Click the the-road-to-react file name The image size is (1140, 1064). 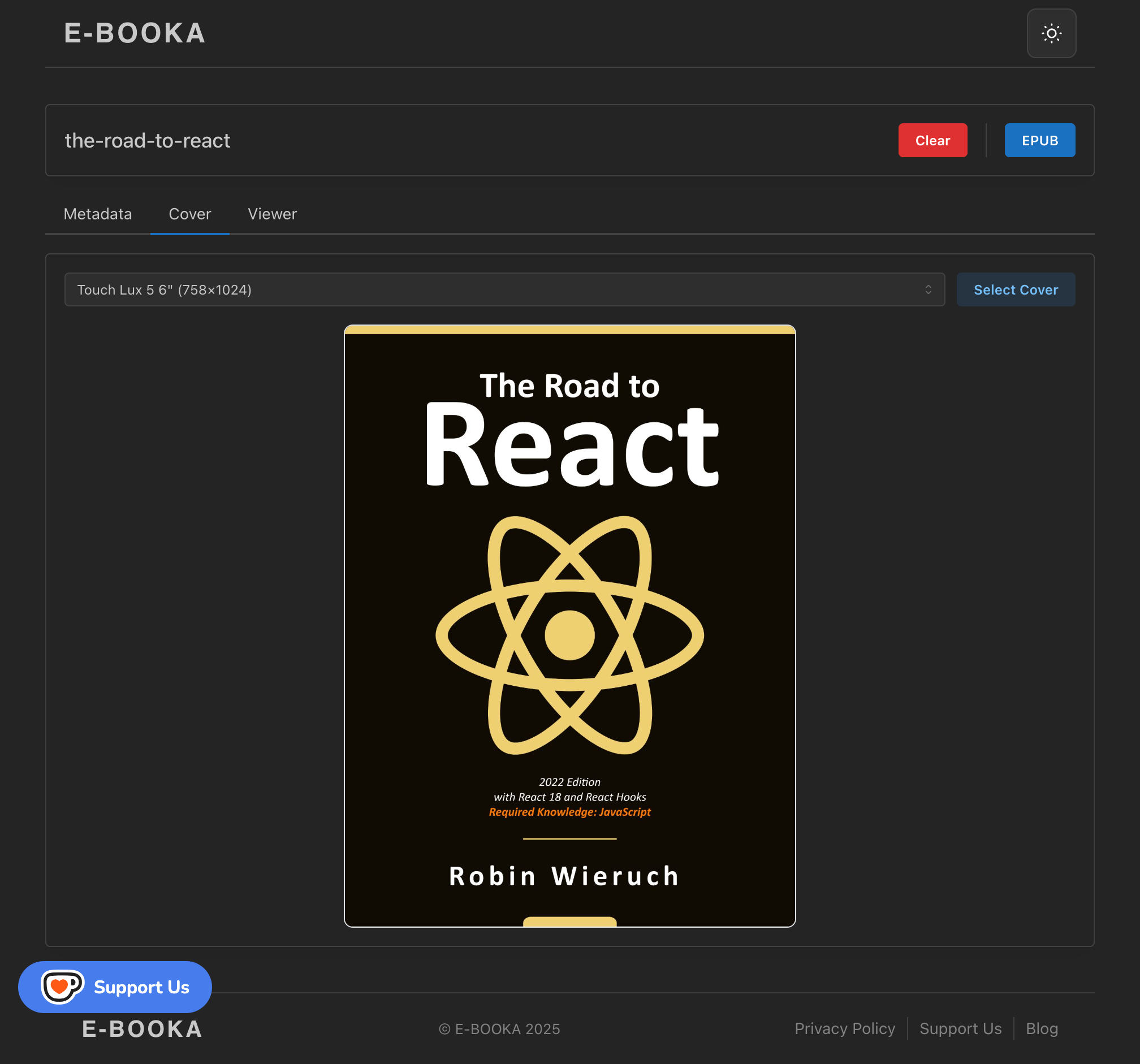point(148,140)
